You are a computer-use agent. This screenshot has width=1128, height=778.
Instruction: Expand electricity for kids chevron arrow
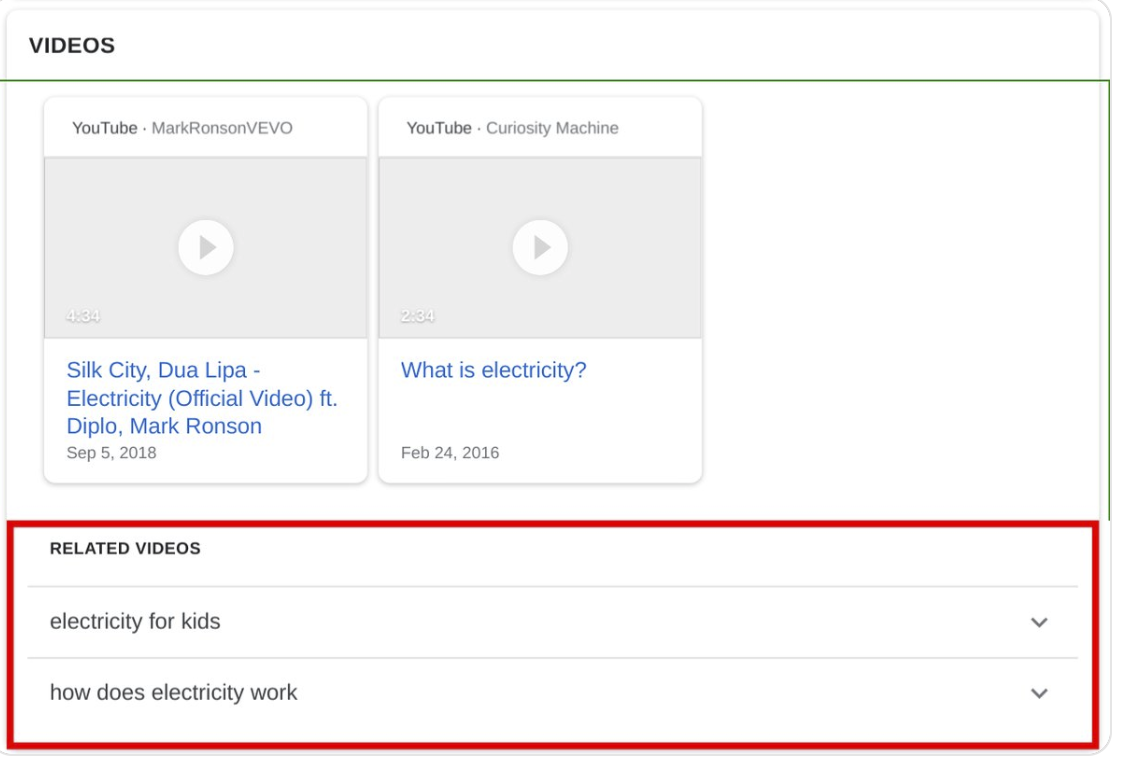(x=1039, y=622)
